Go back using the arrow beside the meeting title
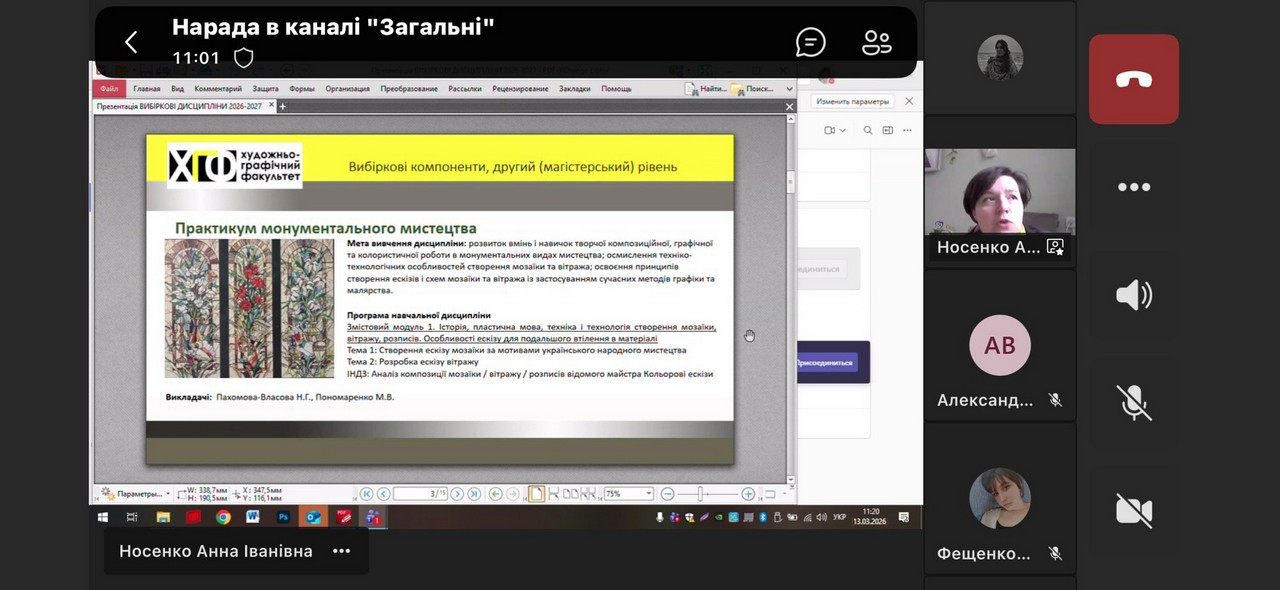Screen dimensions: 1280x590 tap(131, 42)
